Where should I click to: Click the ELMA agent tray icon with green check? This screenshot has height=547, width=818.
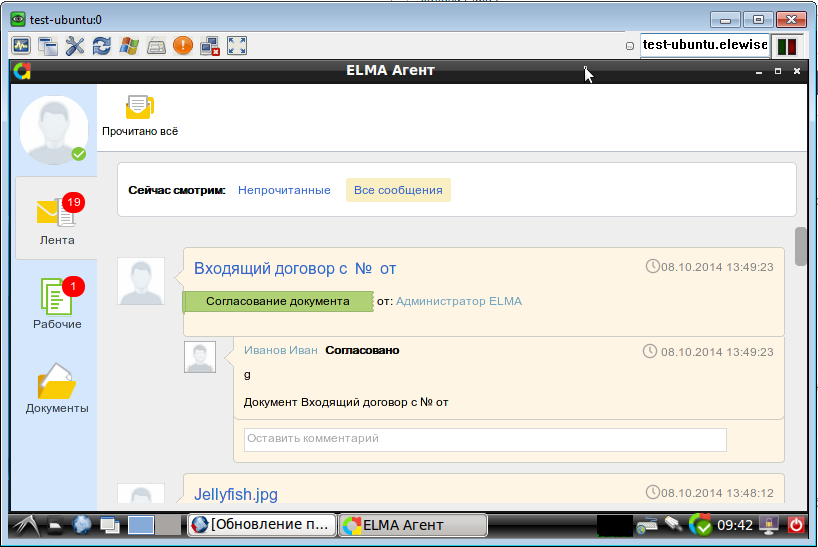tap(700, 525)
